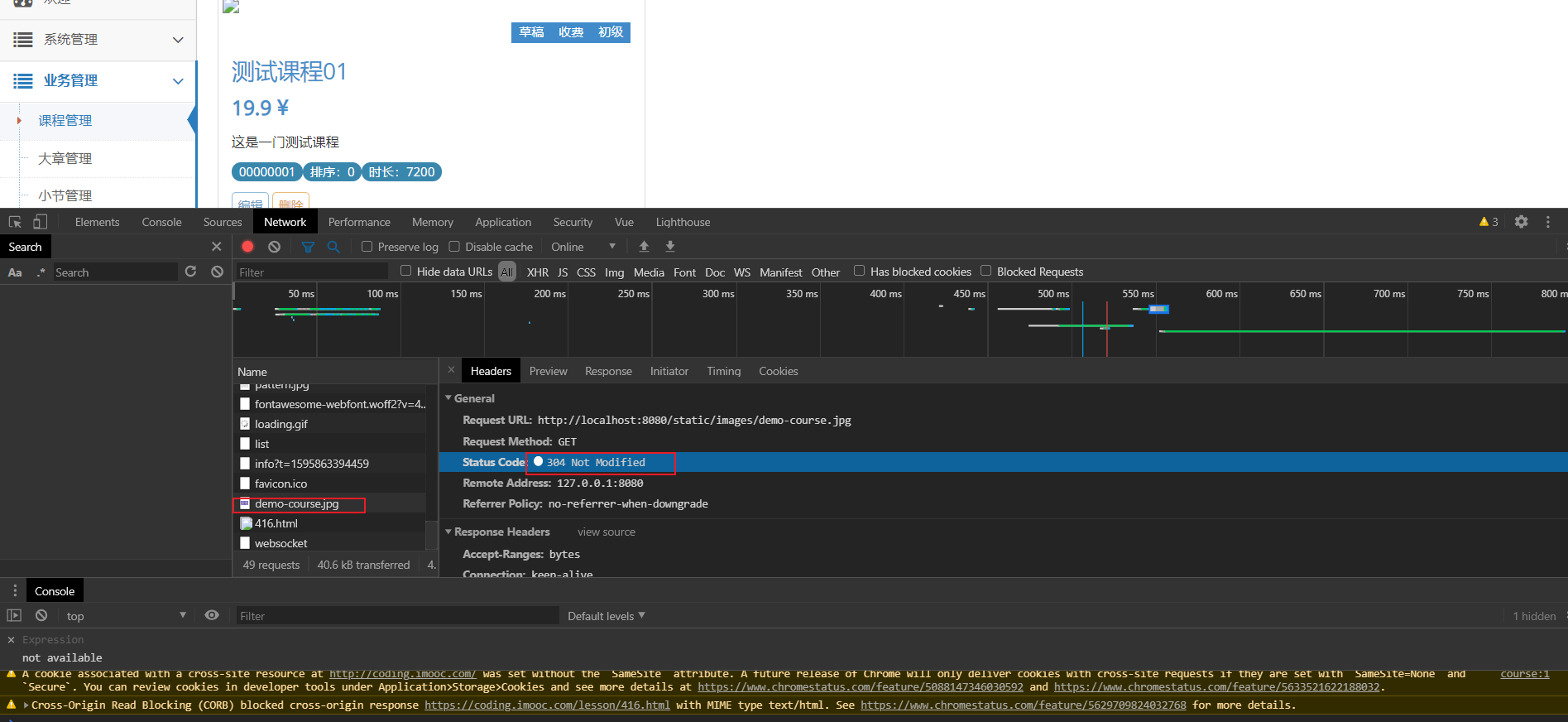Select the JS request type filter

pos(563,272)
